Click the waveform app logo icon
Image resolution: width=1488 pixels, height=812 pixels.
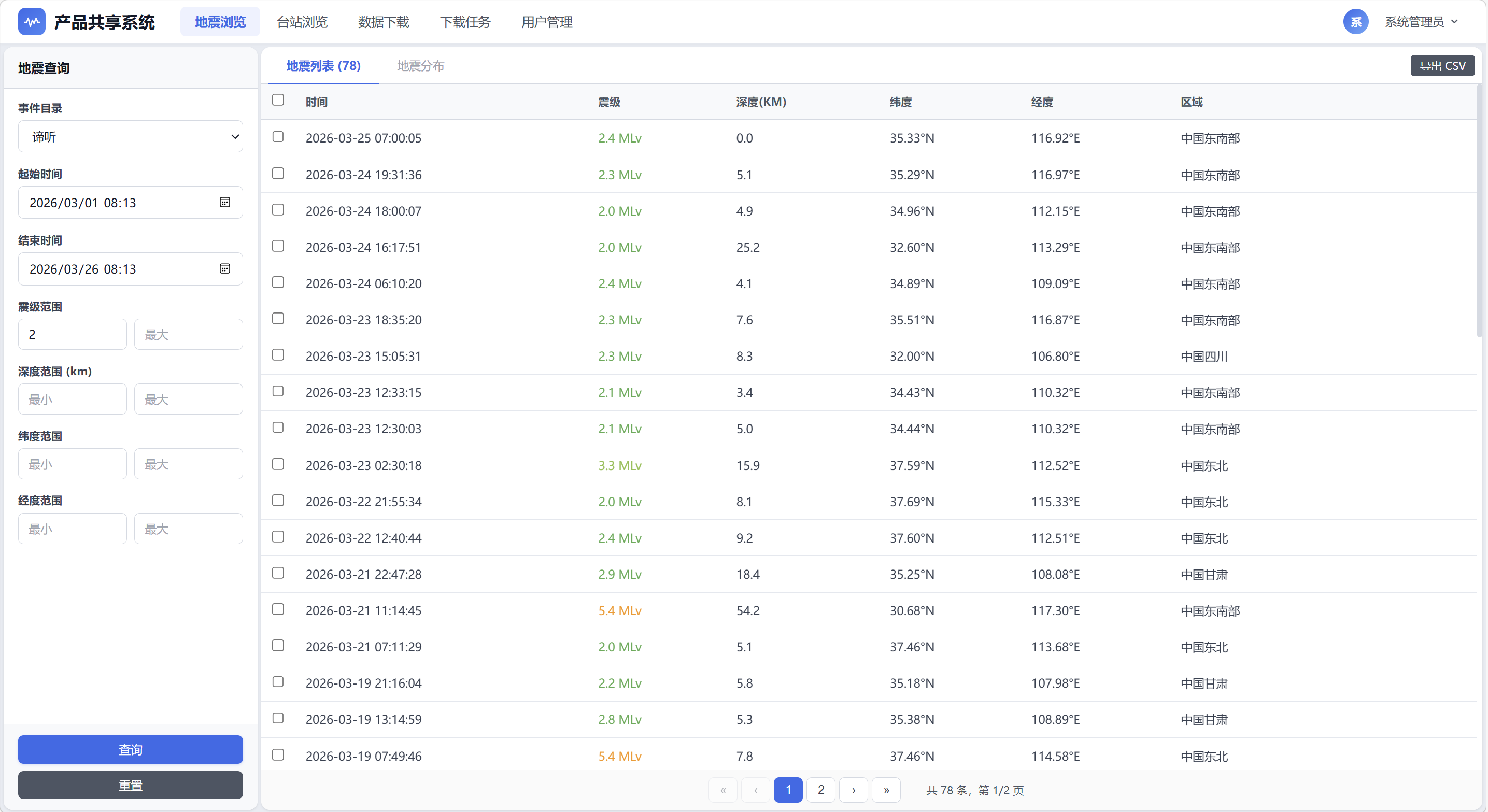click(x=32, y=22)
